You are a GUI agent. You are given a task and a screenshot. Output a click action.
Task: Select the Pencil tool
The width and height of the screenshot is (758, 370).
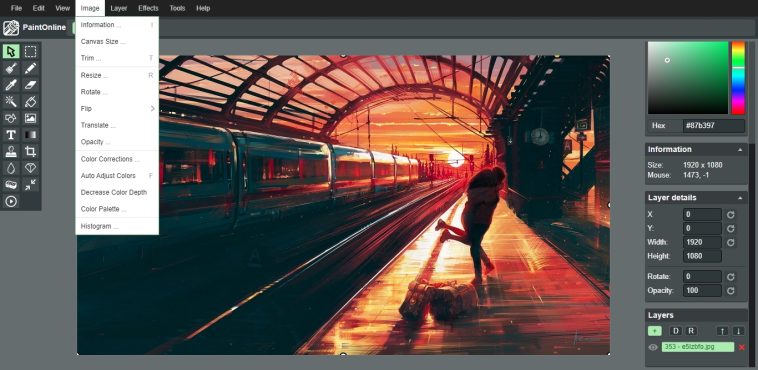click(30, 68)
